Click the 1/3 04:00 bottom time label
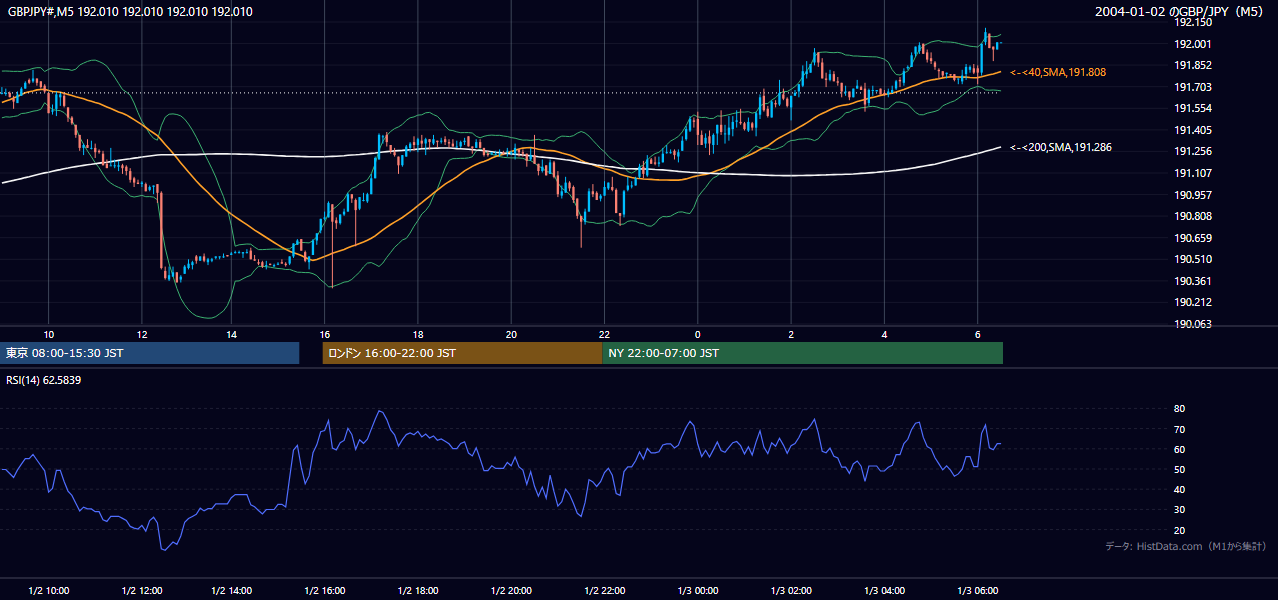The height and width of the screenshot is (600, 1278). pos(884,591)
